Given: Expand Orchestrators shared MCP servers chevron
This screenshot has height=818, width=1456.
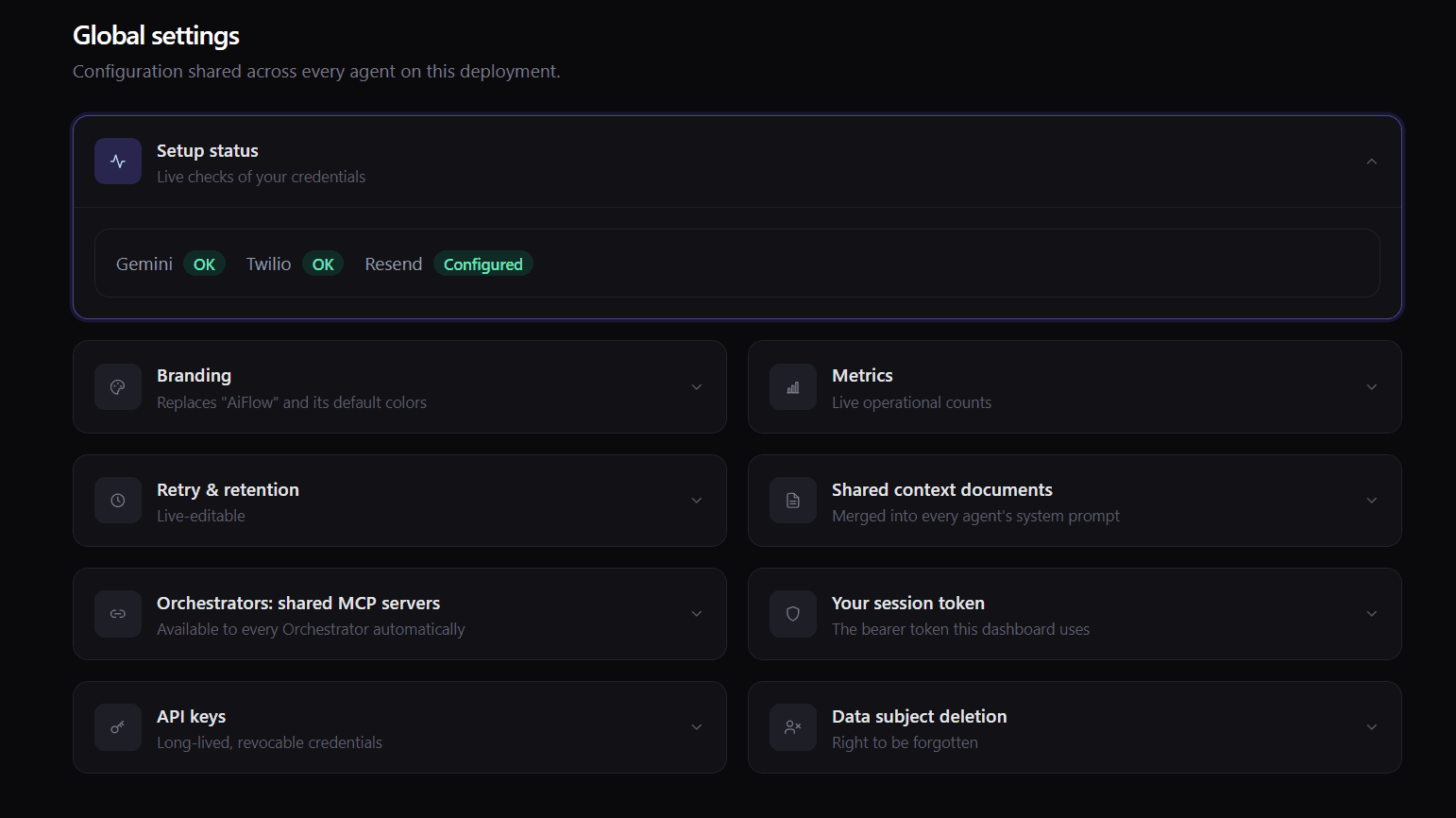Looking at the screenshot, I should click(x=697, y=614).
